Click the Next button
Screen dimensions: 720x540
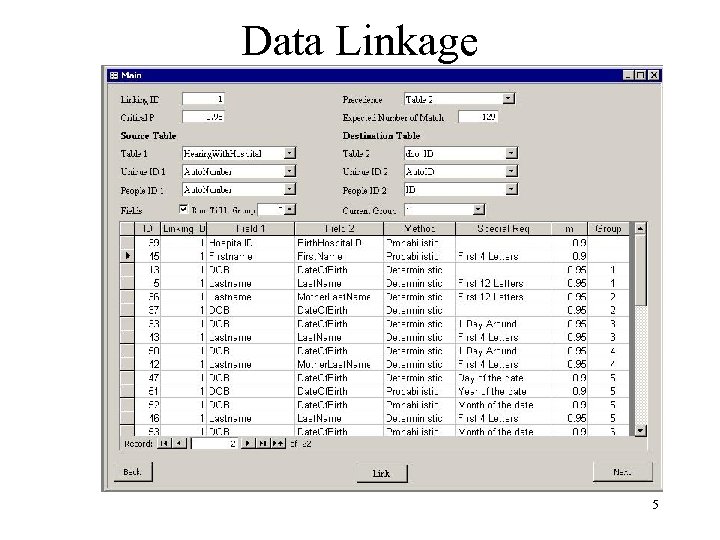click(x=622, y=472)
